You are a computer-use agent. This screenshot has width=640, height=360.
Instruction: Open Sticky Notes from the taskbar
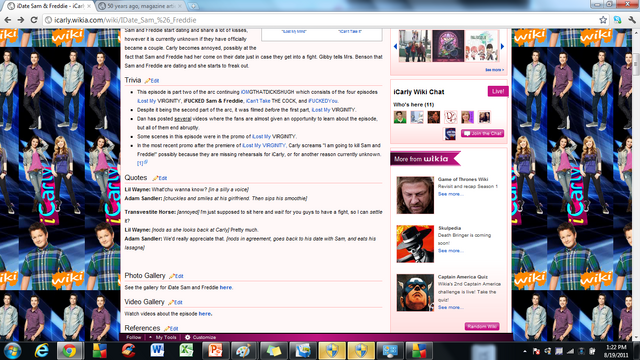pos(273,351)
